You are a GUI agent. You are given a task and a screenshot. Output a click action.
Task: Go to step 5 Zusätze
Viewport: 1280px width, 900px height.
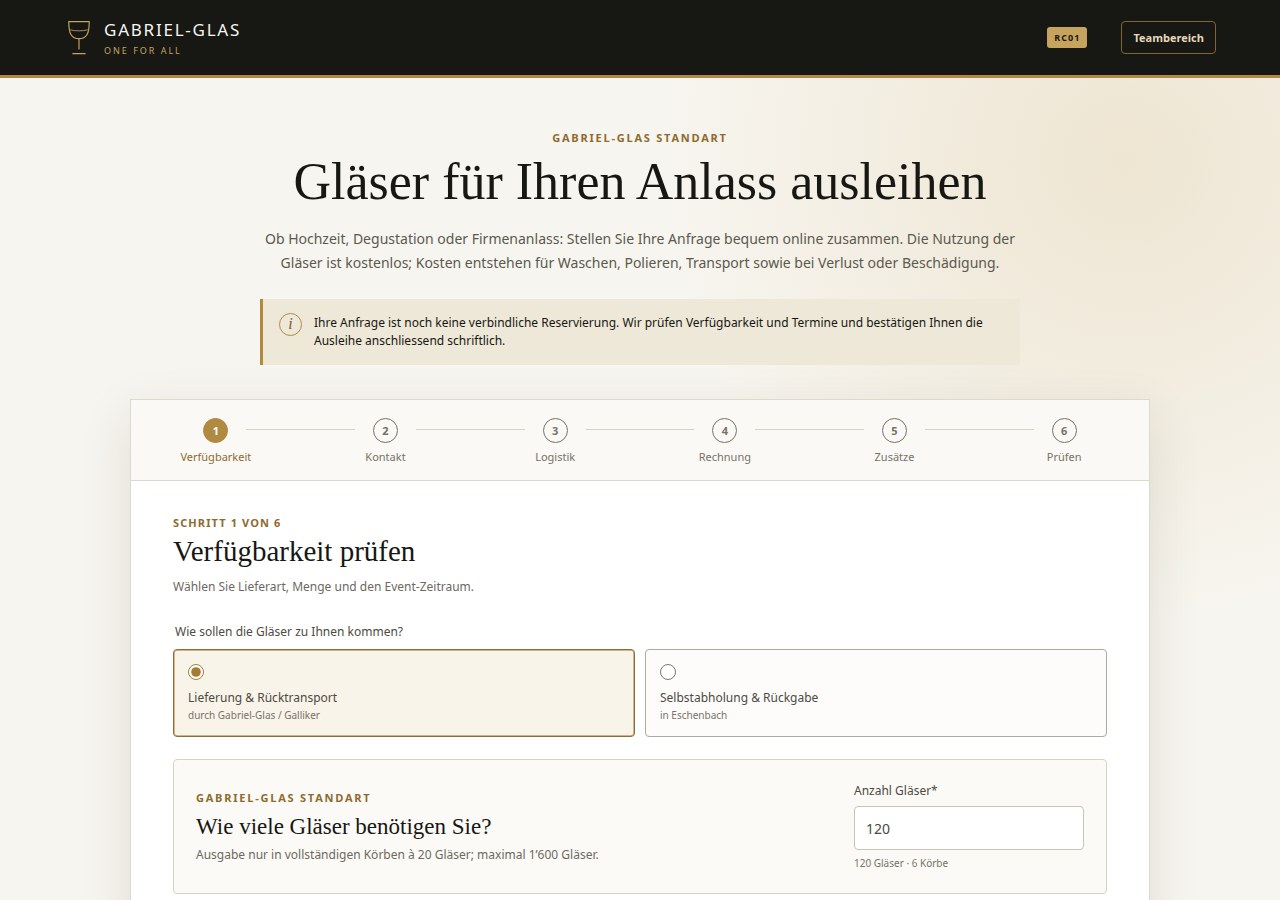[894, 441]
